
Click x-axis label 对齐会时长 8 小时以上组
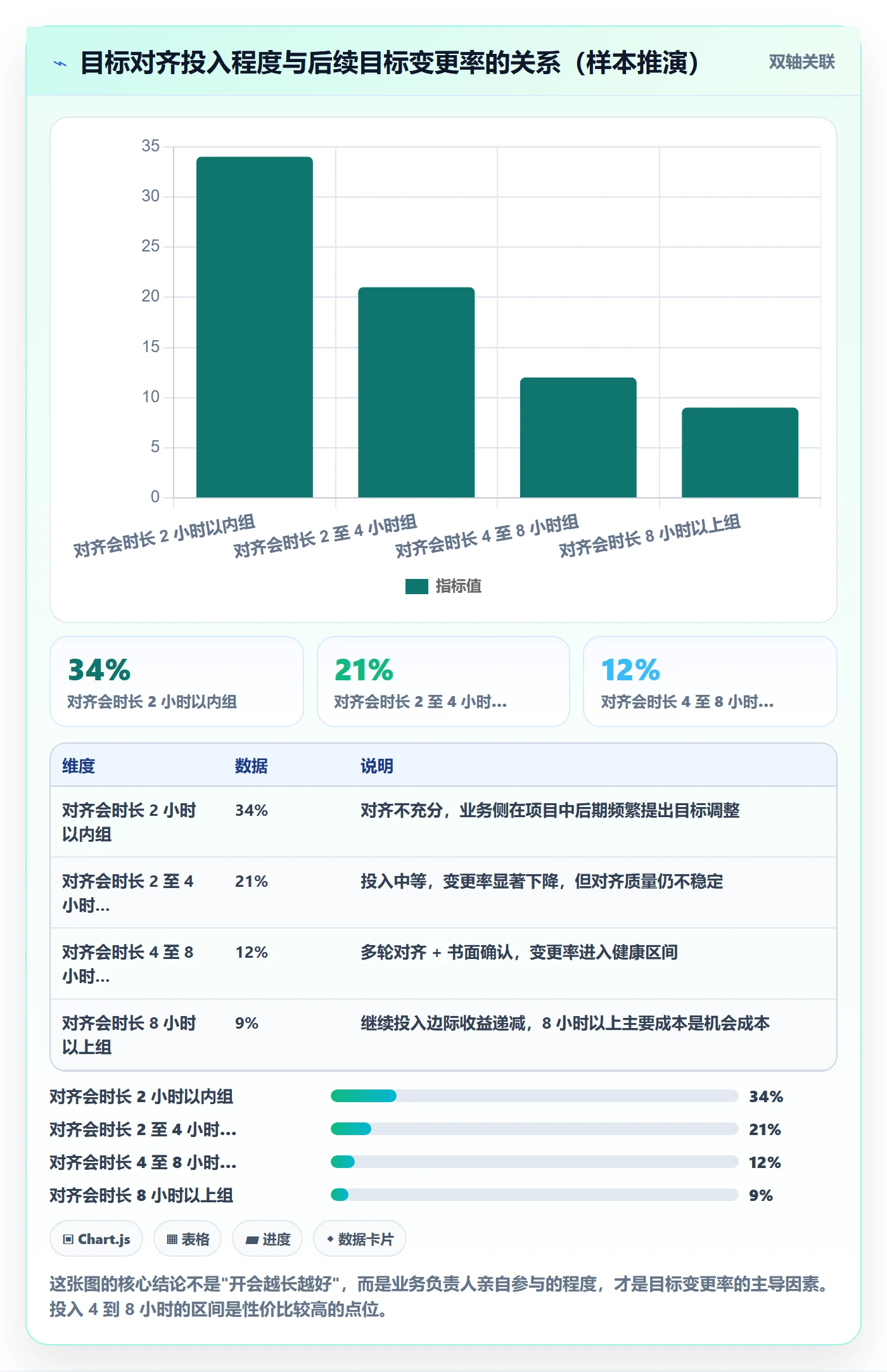pos(650,536)
